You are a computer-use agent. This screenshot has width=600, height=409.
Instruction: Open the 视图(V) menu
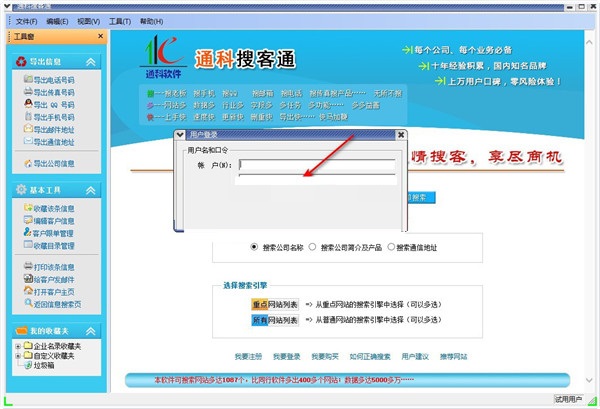88,21
